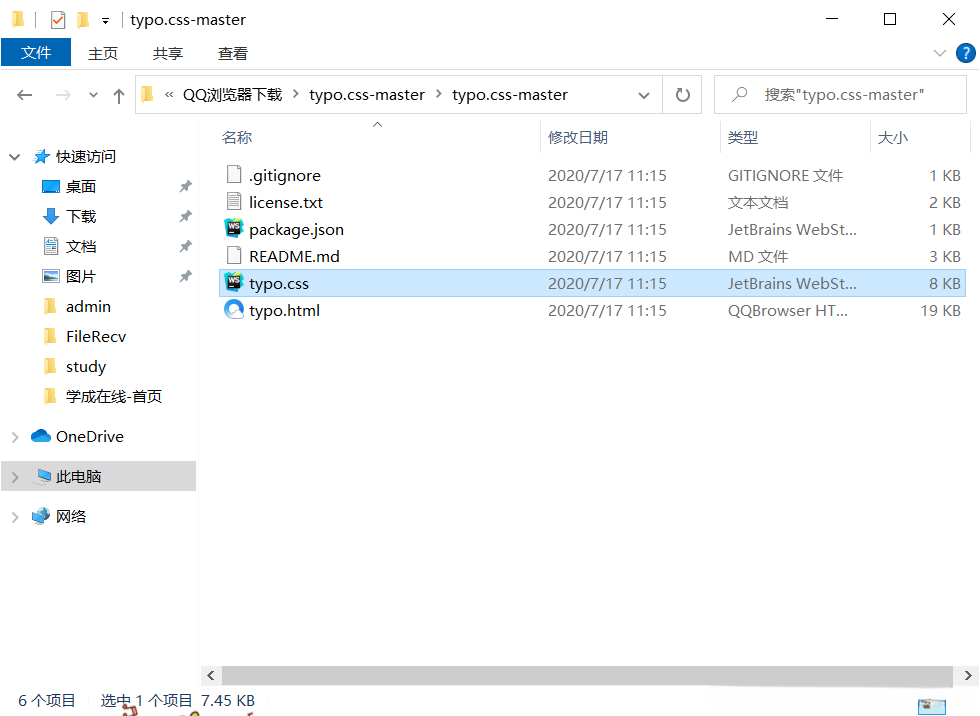Click the horizontal scrollbar thumb
The height and width of the screenshot is (716, 980).
pyautogui.click(x=587, y=675)
